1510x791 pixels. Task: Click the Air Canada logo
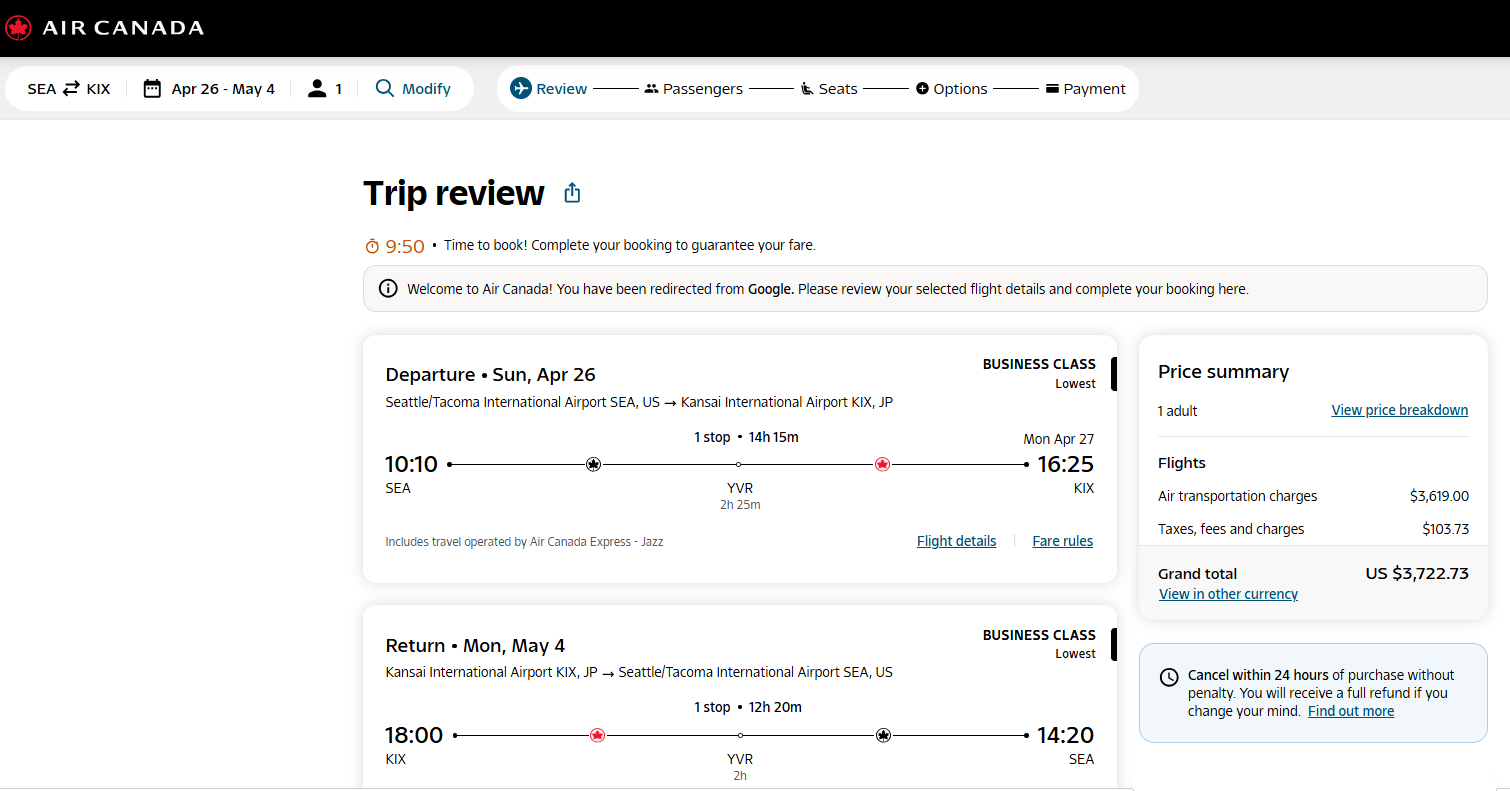[x=18, y=27]
